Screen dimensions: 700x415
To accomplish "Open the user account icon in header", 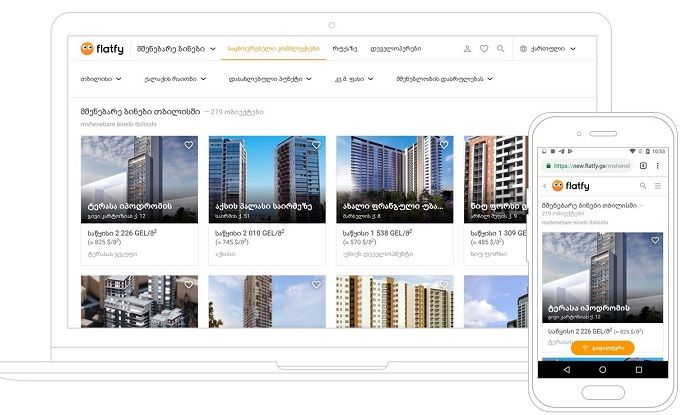I will click(x=467, y=48).
